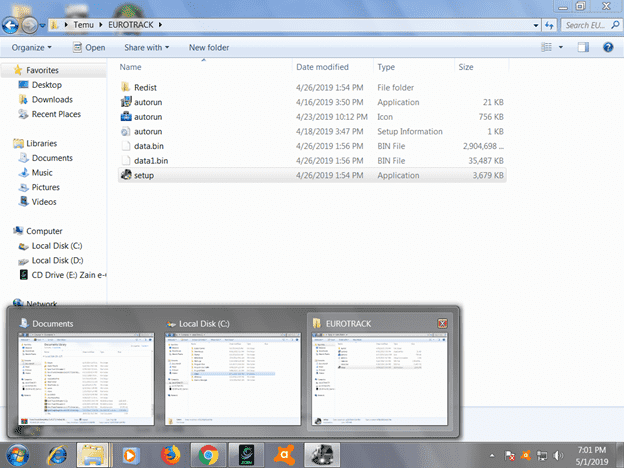Open CD Drive (E:) Zain in sidebar

(68, 275)
